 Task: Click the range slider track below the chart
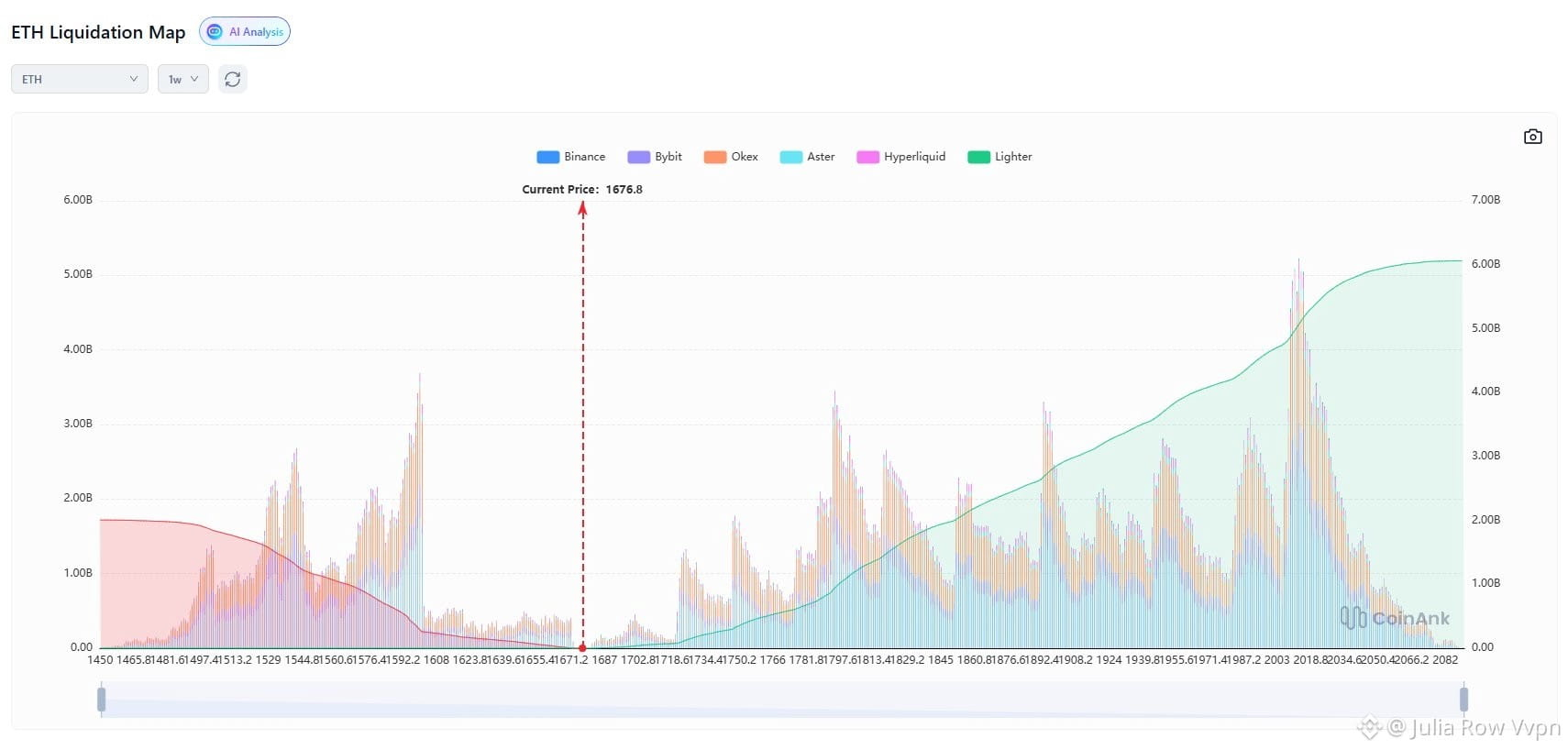(x=782, y=700)
